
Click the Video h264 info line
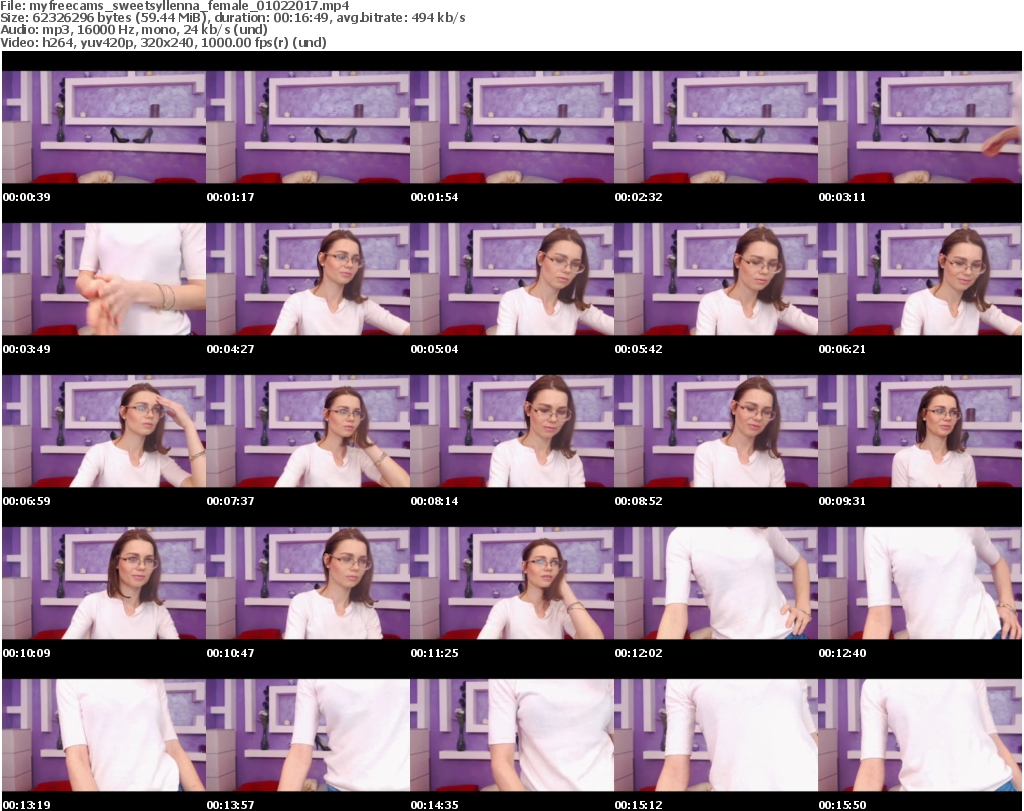coord(163,42)
